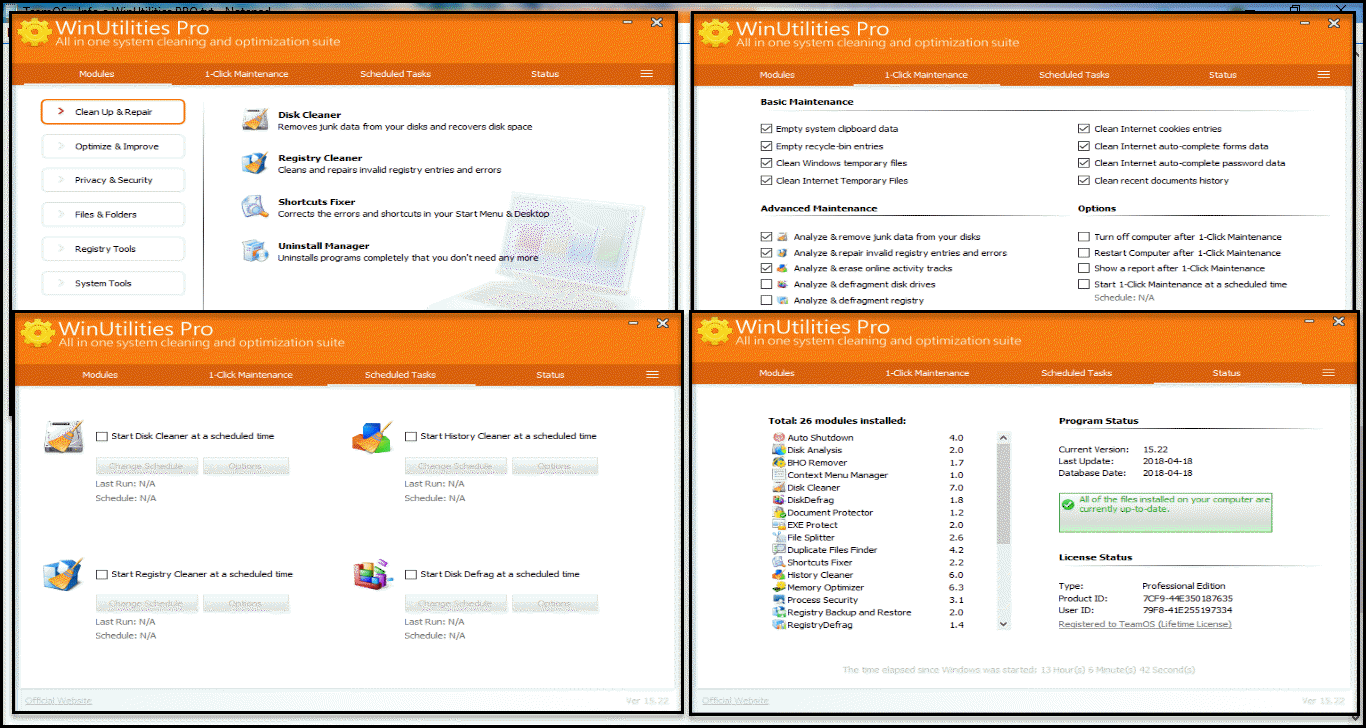Select Duplicate Files Finder icon in modules list
This screenshot has width=1366, height=728.
point(779,550)
